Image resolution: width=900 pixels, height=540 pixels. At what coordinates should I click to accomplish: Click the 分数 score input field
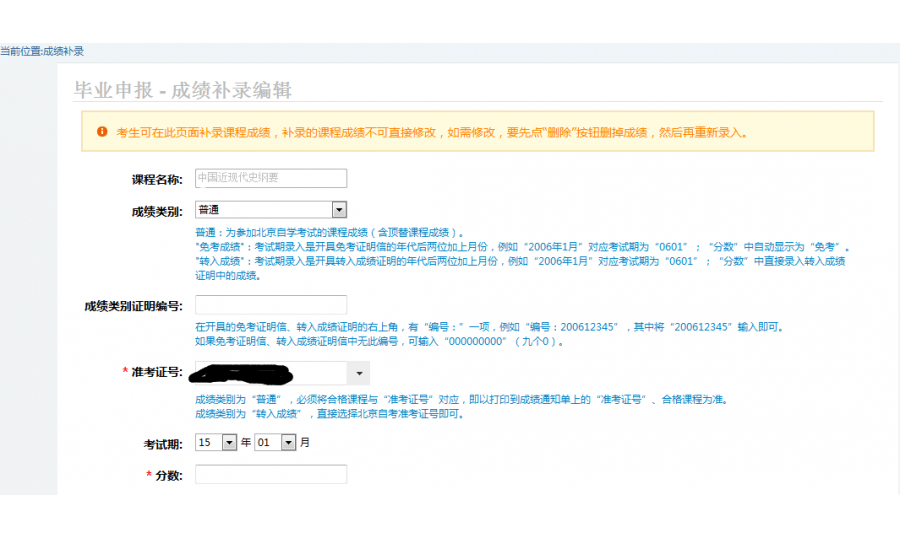click(271, 475)
